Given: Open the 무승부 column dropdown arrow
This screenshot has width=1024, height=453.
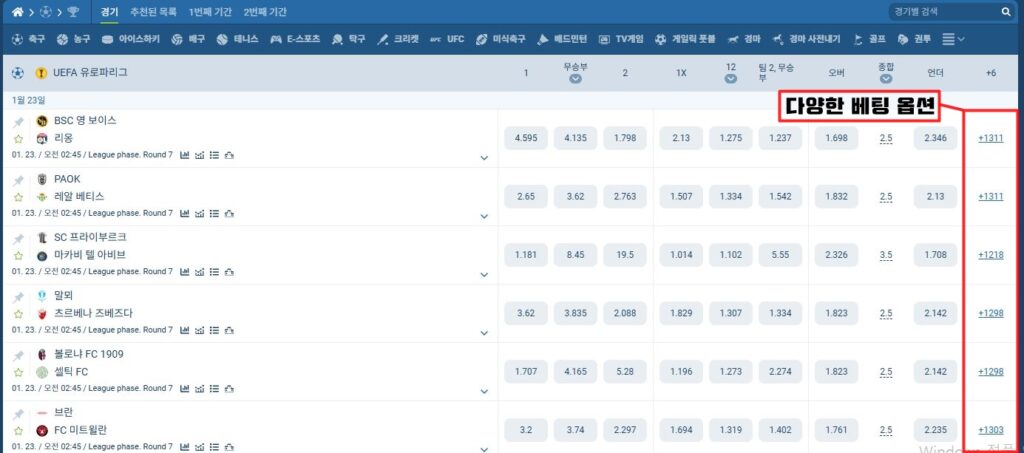Looking at the screenshot, I should [x=575, y=79].
